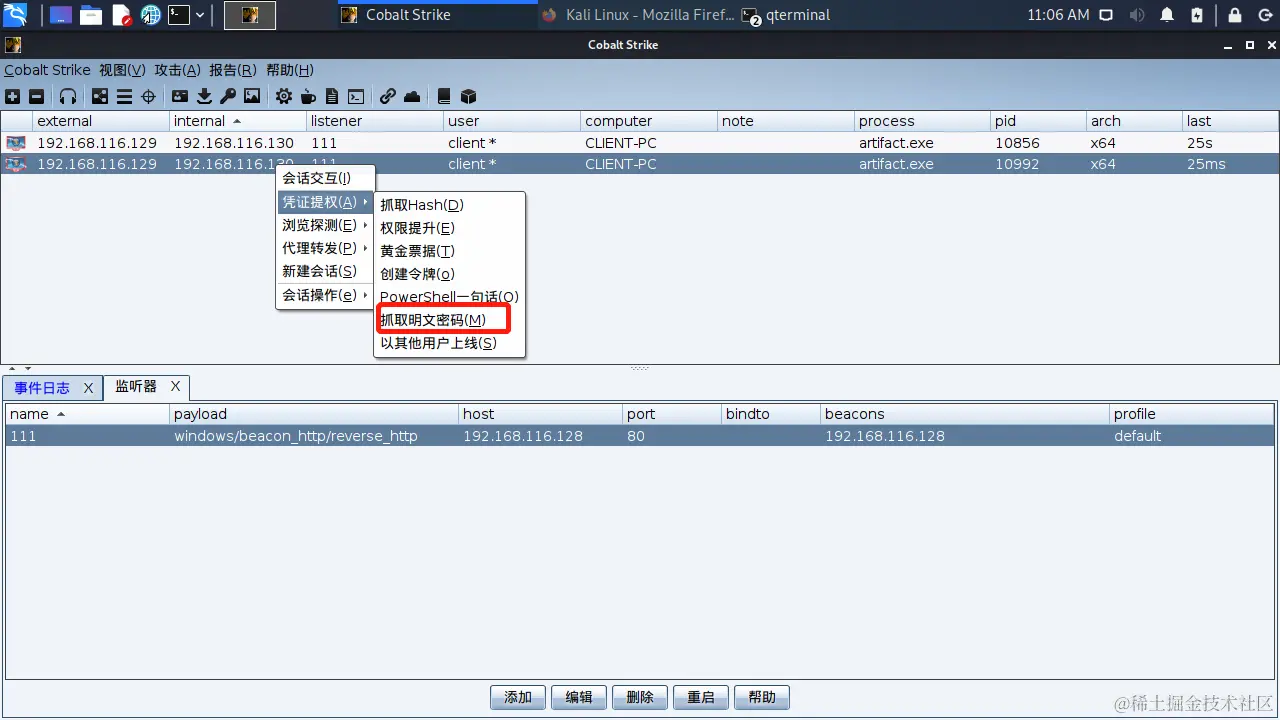Open credentials view from the toolbar
This screenshot has height=720, width=1280.
point(180,96)
